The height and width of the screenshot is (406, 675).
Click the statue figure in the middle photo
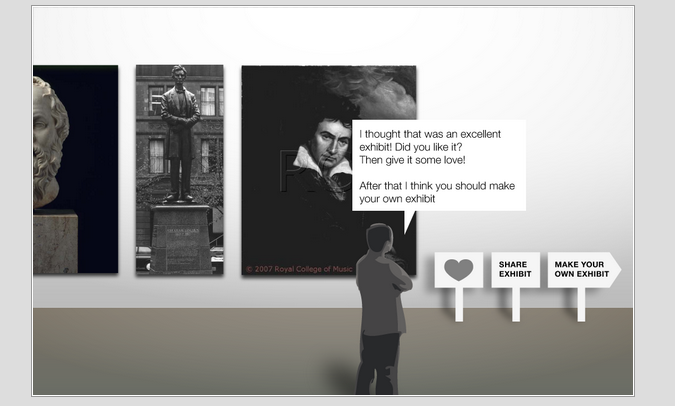click(x=179, y=130)
